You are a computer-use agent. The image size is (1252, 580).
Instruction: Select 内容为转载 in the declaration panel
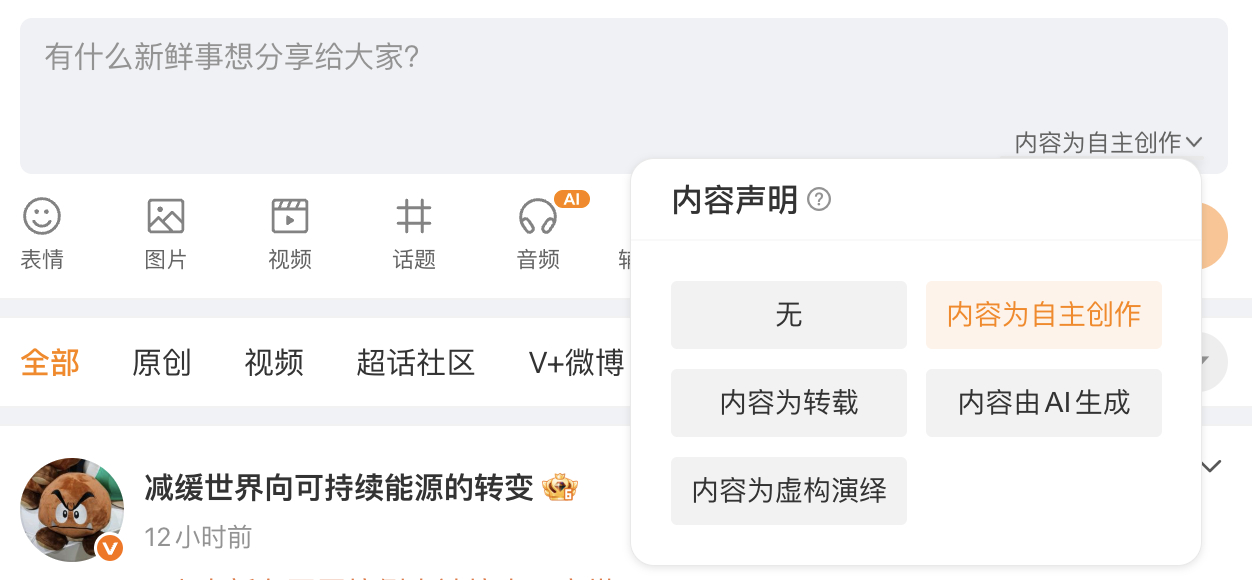pyautogui.click(x=789, y=402)
